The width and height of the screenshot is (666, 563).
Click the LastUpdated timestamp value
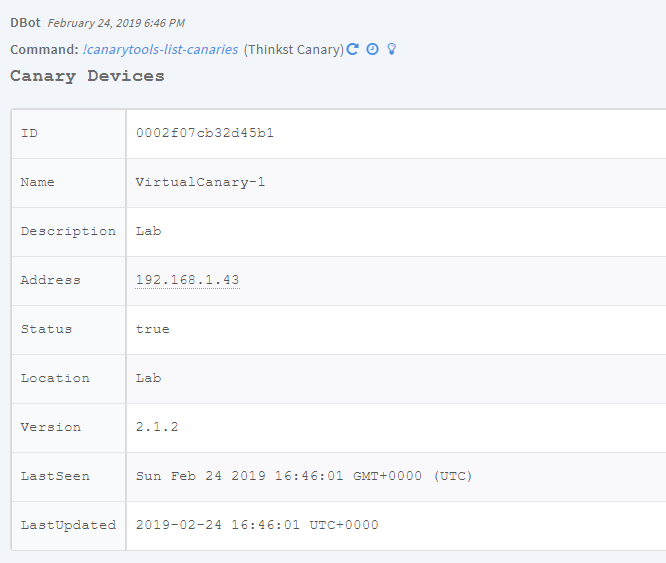click(257, 525)
